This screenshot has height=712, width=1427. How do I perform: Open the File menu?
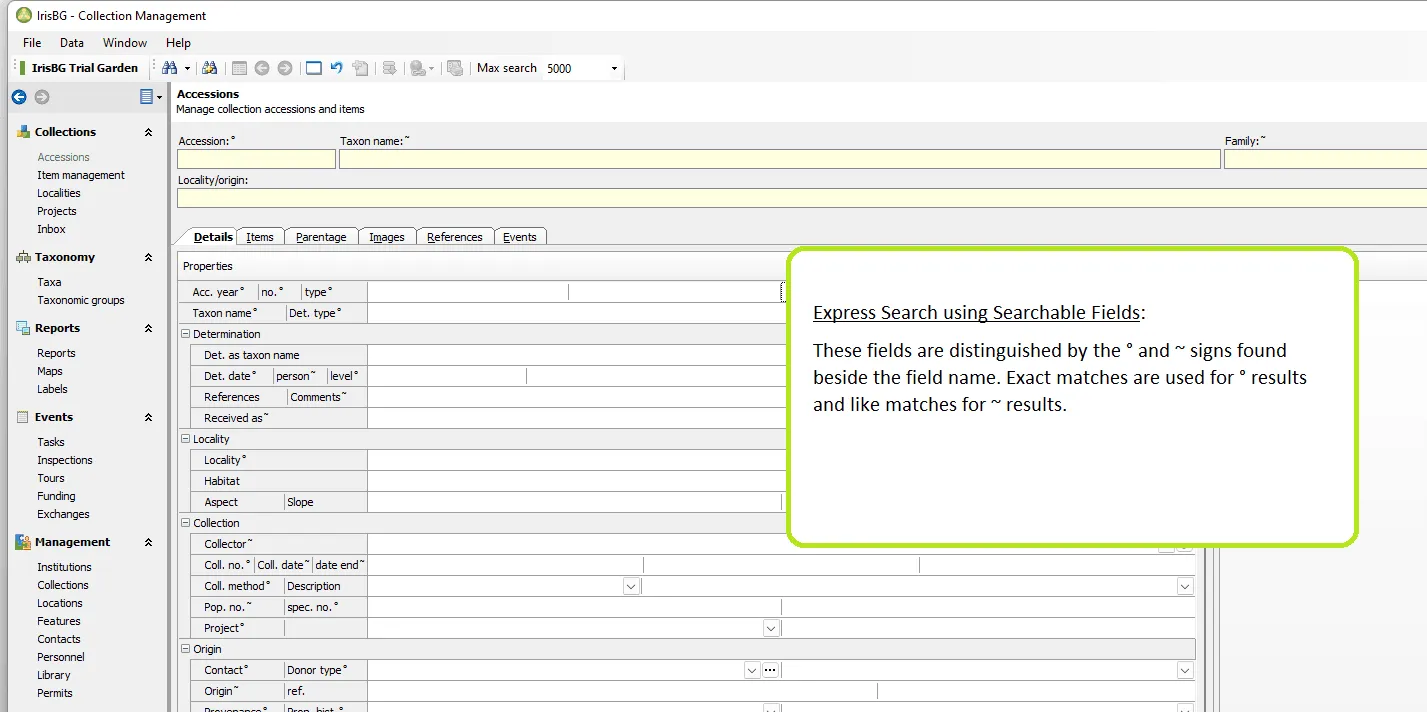[x=32, y=43]
